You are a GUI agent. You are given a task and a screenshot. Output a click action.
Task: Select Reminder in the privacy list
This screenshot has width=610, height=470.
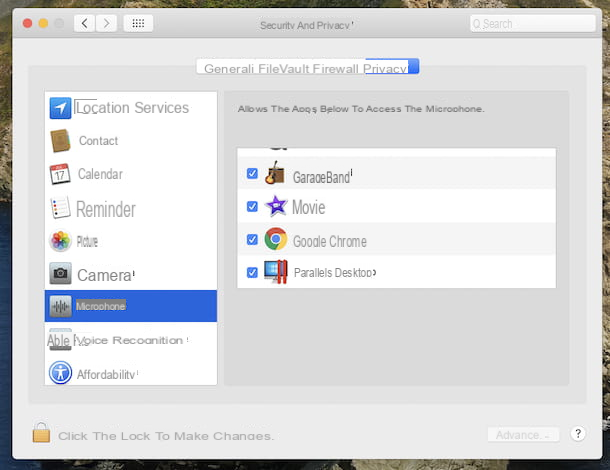tap(131, 207)
